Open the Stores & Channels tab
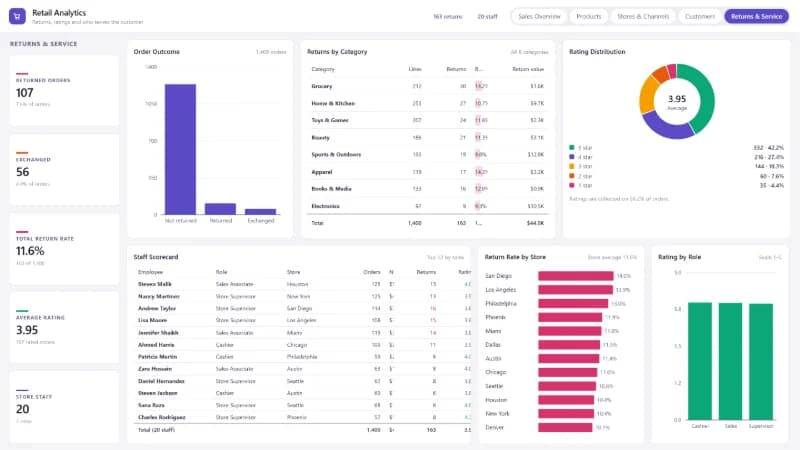This screenshot has width=800, height=450. [643, 16]
